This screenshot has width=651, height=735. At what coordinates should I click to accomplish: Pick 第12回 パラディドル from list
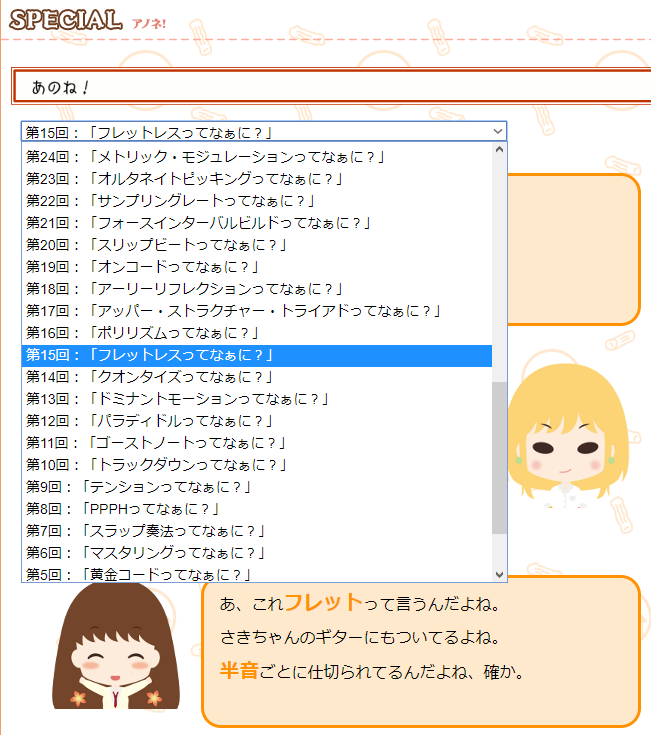click(257, 421)
